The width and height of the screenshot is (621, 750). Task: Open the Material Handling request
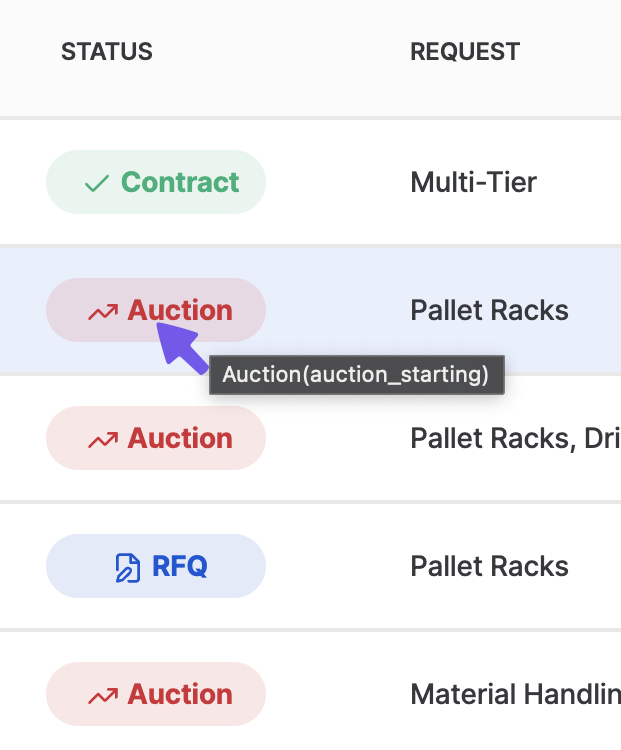tap(516, 694)
